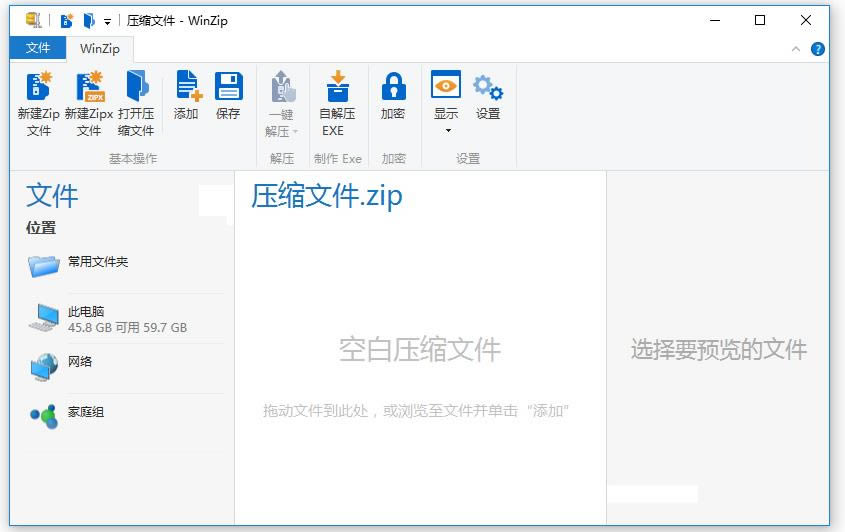
Task: Switch to the WinZip ribbon tab
Action: tap(100, 49)
